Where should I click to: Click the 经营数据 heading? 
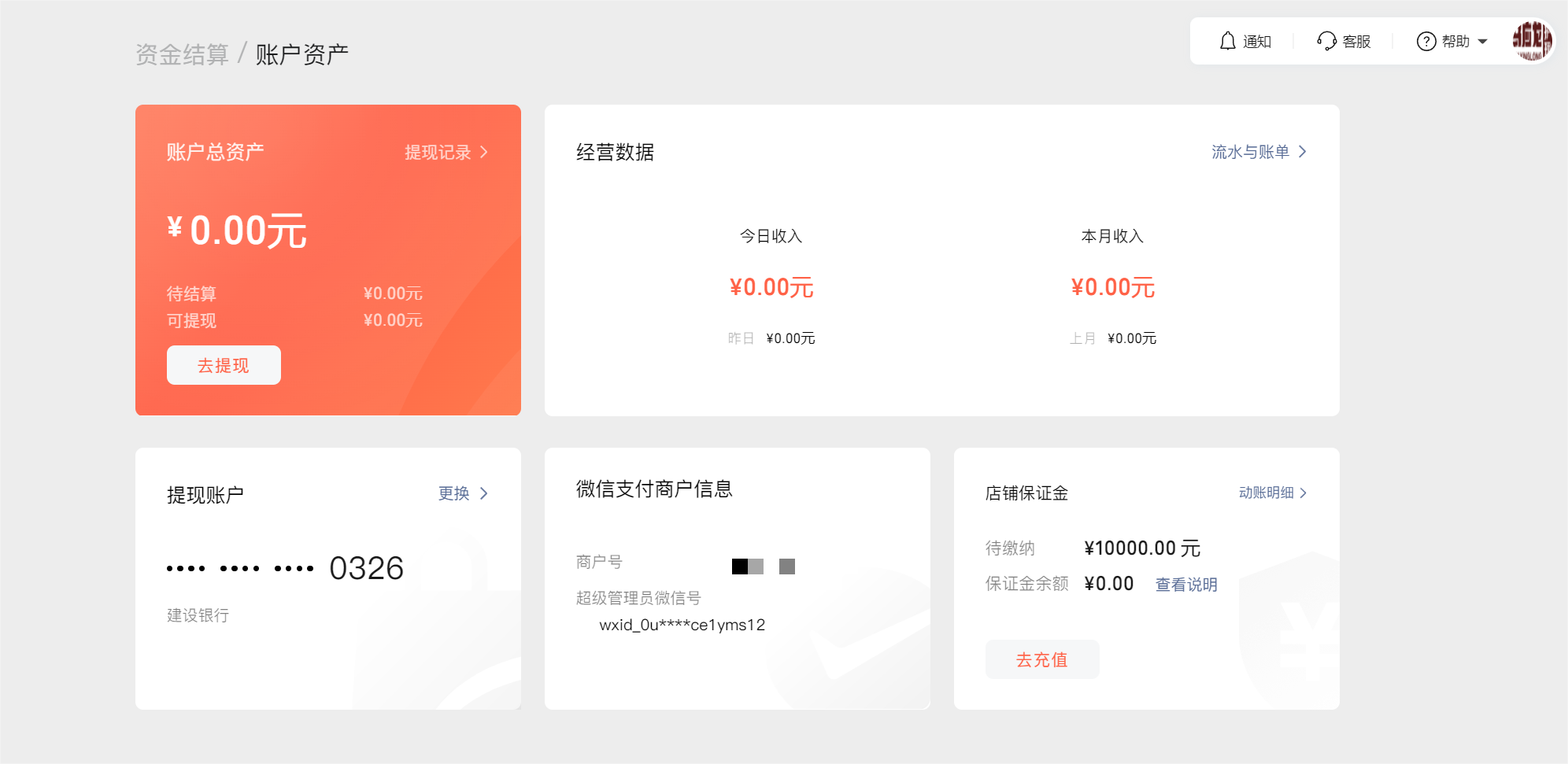615,152
